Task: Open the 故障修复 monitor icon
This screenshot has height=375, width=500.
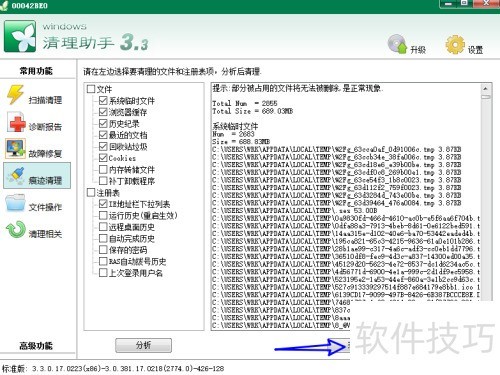Action: (15, 149)
